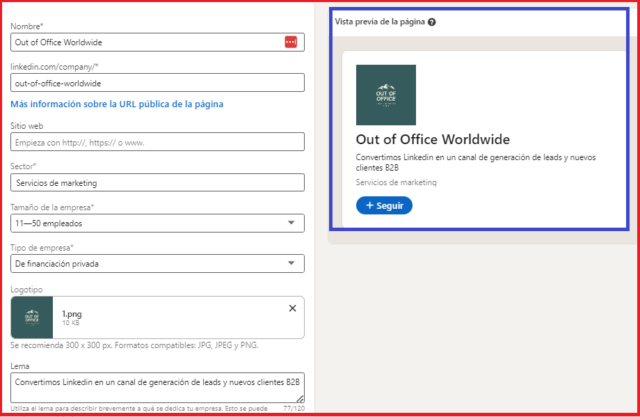This screenshot has height=417, width=640.
Task: Click the Sector input with Servicios de marketing
Action: click(157, 182)
